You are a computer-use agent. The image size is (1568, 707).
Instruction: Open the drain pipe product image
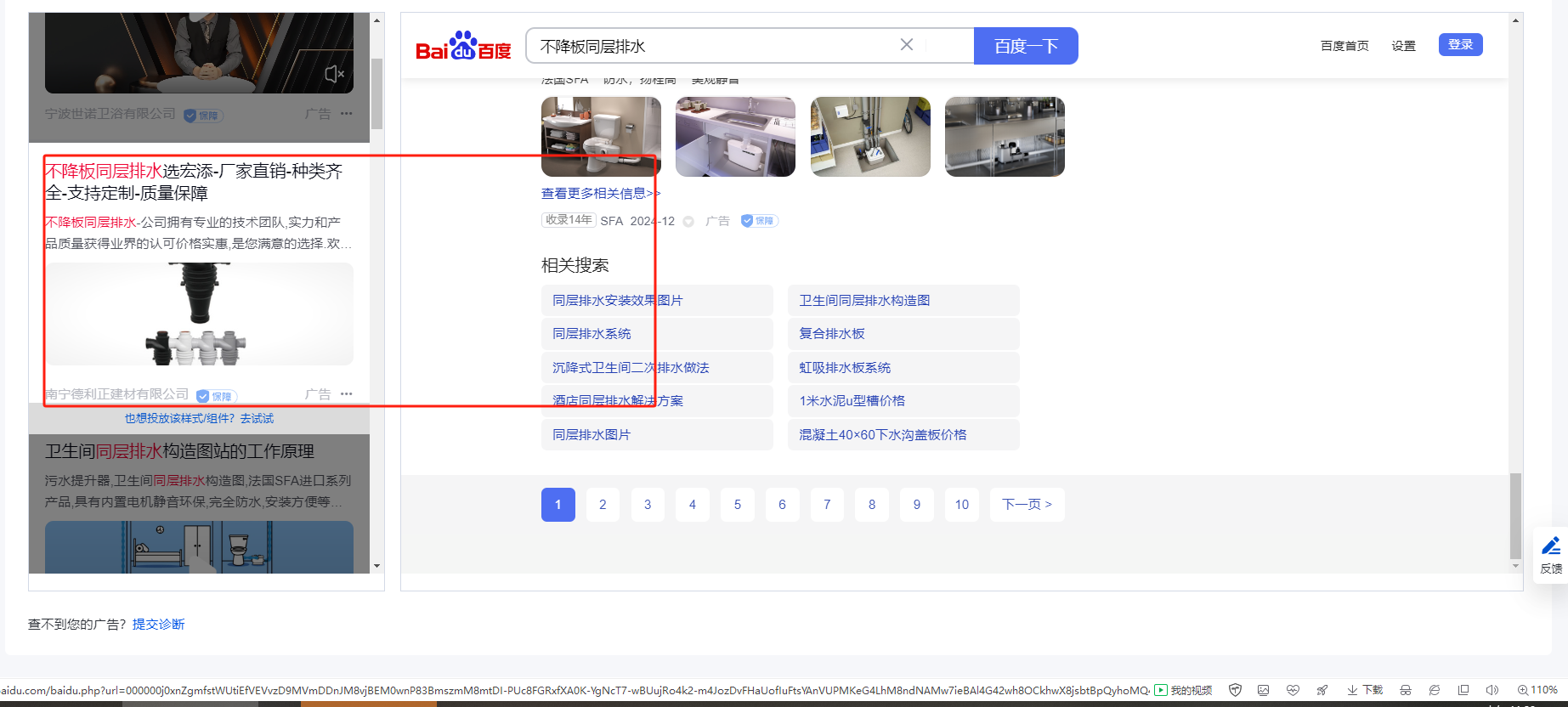pos(199,314)
